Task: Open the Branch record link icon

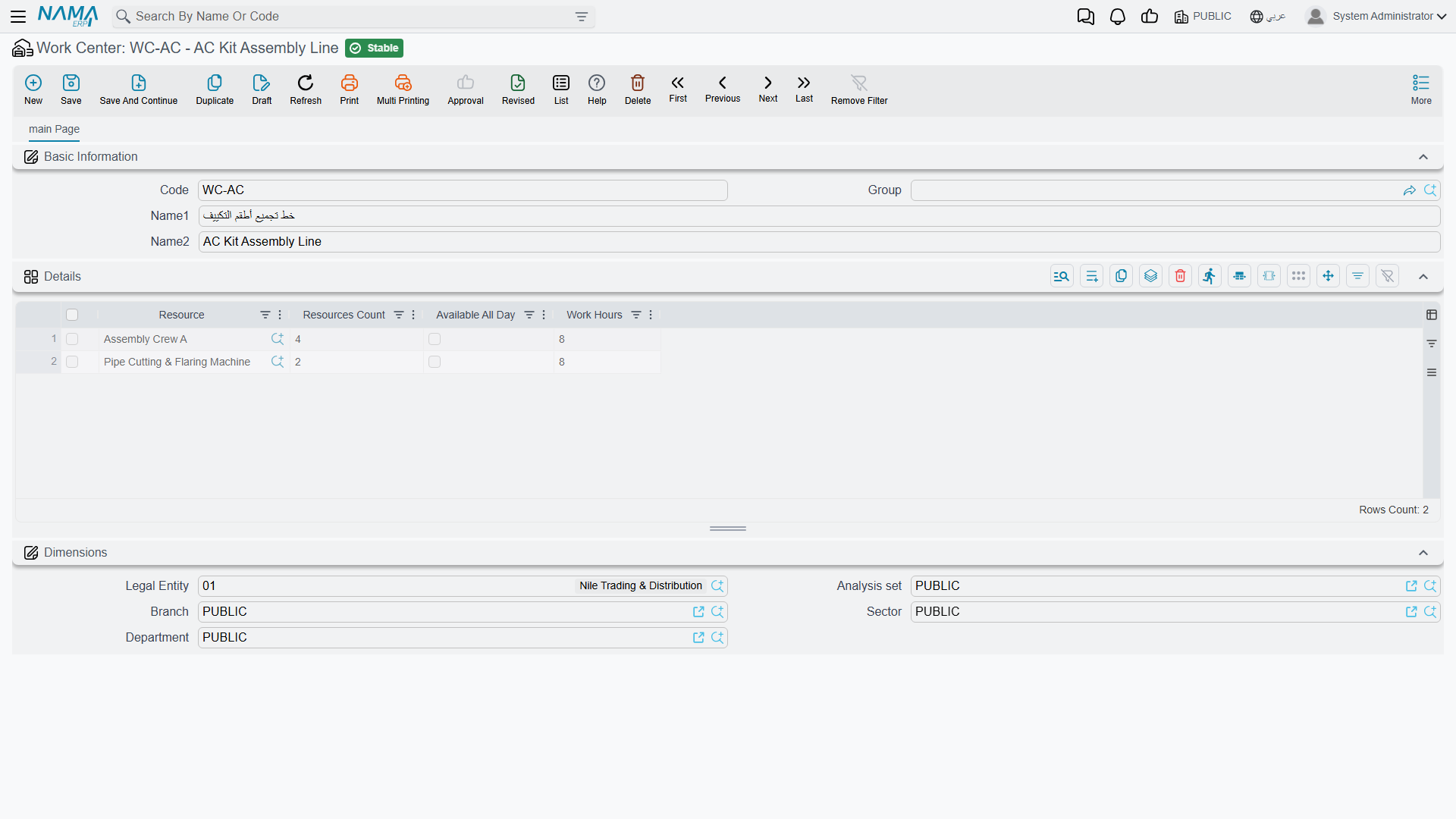Action: [x=698, y=612]
